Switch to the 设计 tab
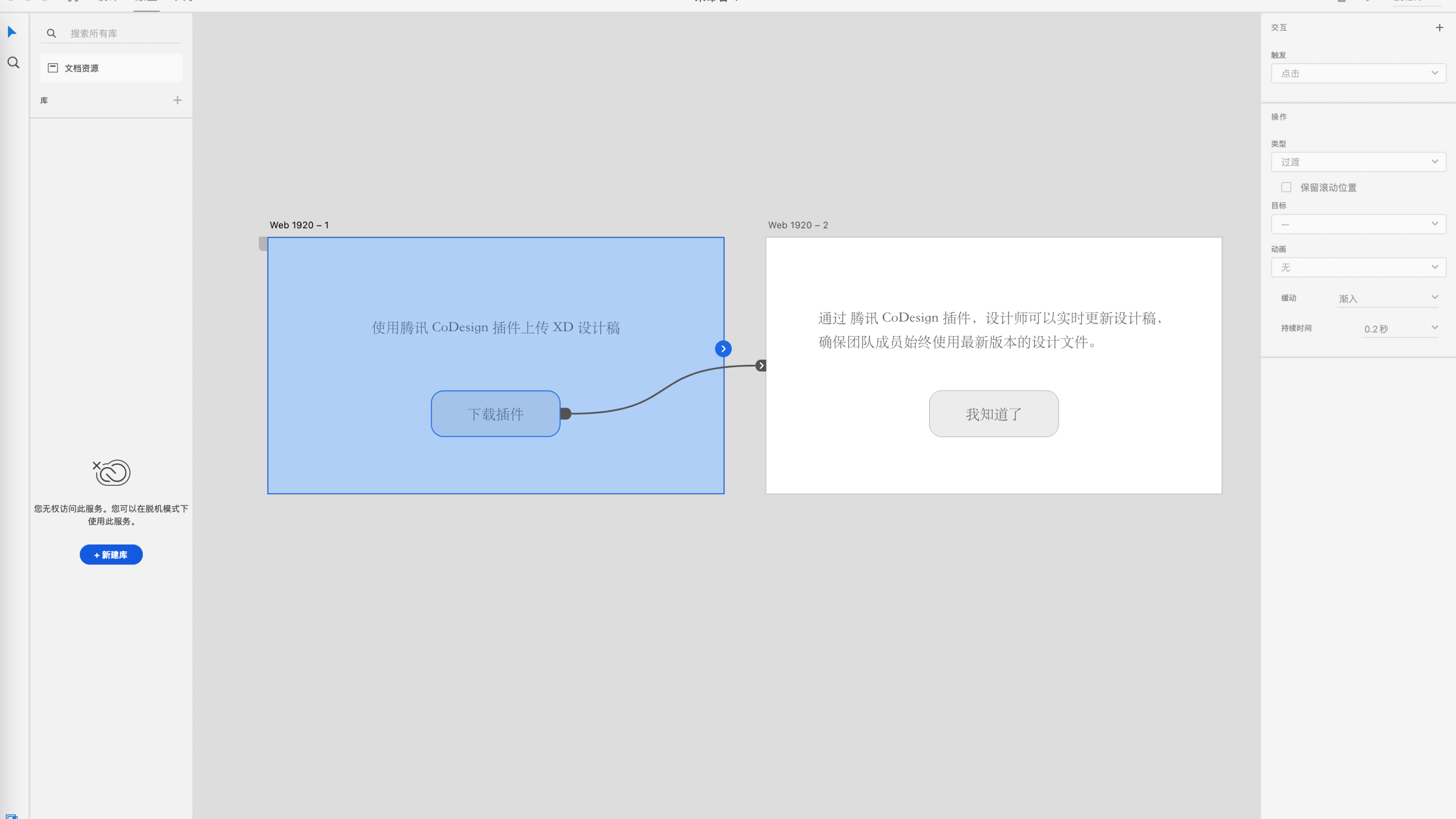Screen dimensions: 1456x819 pyautogui.click(x=107, y=1)
